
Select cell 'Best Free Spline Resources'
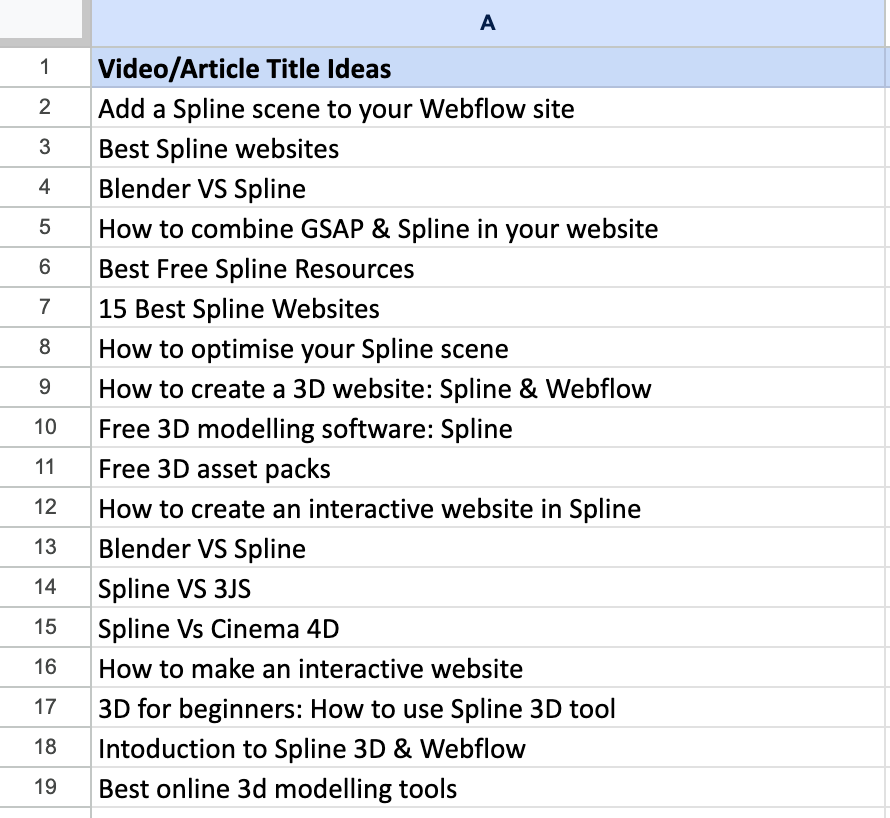(490, 267)
